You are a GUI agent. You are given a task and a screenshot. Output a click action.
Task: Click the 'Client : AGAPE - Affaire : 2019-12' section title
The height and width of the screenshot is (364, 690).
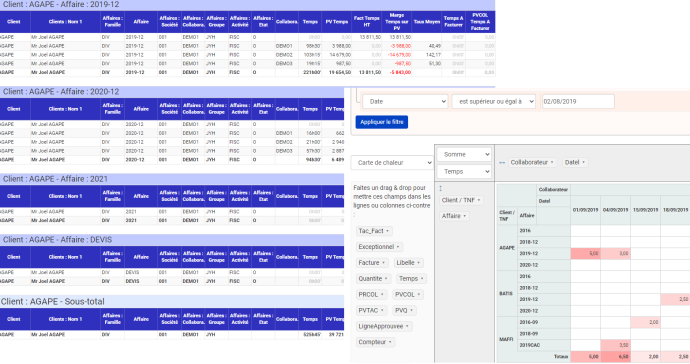click(61, 4)
